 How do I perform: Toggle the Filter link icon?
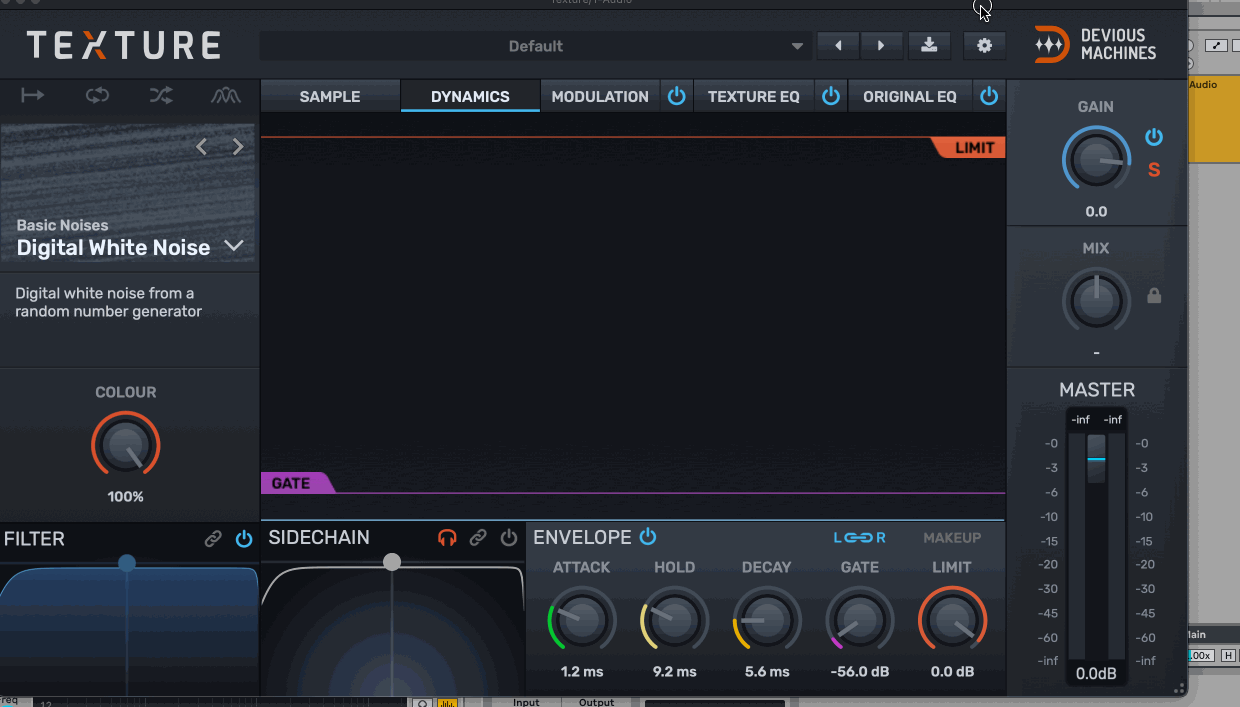pos(213,539)
